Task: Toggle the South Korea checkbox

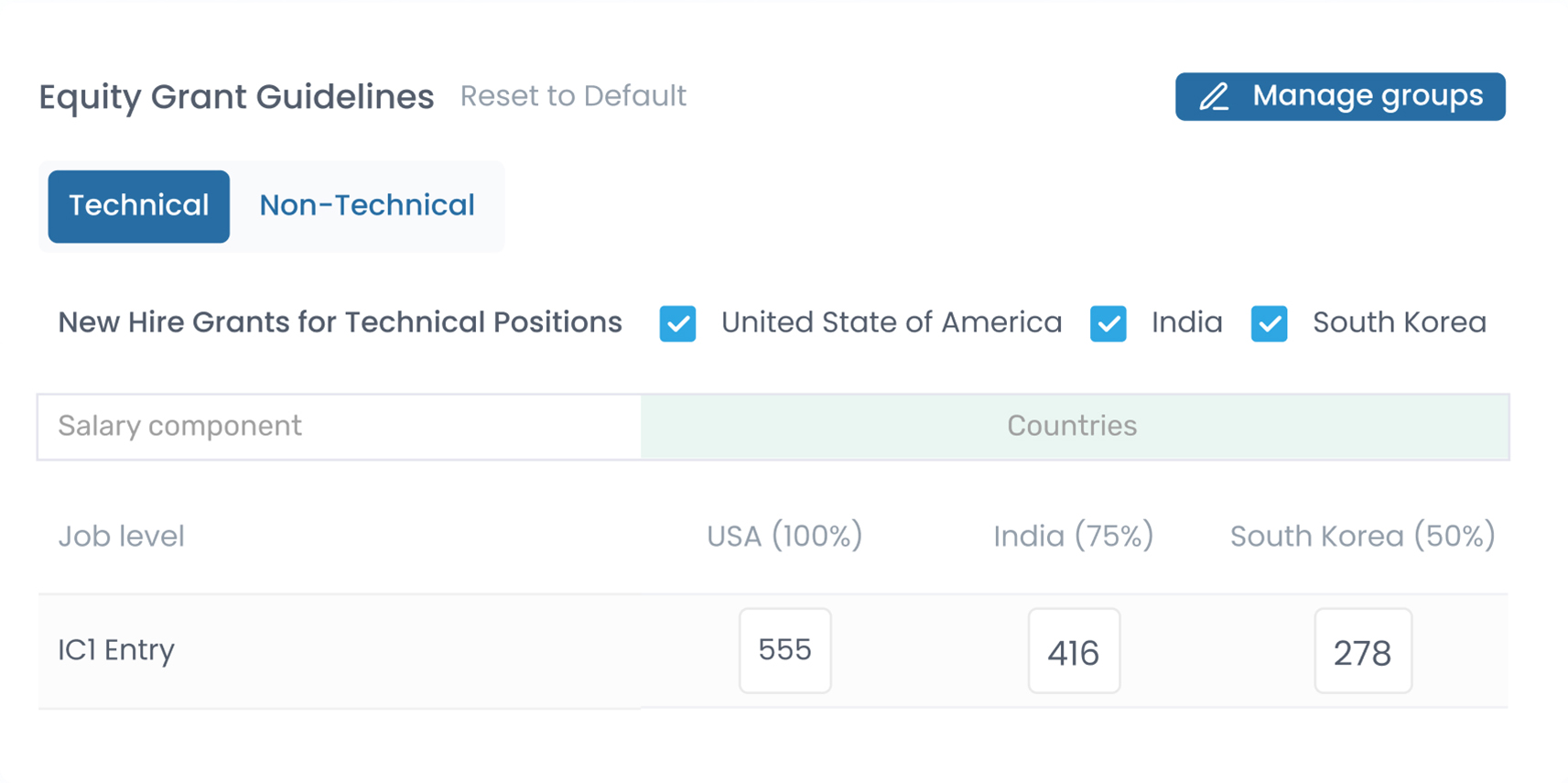Action: (x=1269, y=323)
